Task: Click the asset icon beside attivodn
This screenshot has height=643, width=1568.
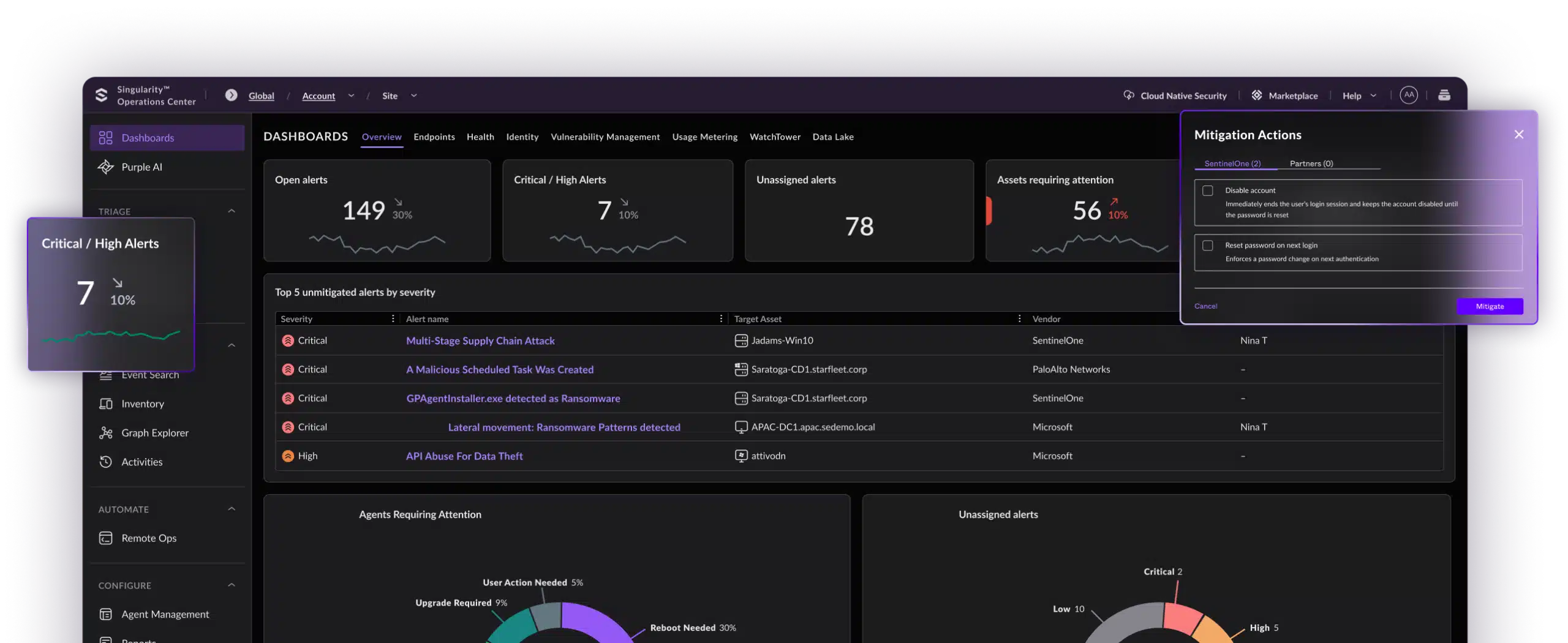Action: click(741, 456)
